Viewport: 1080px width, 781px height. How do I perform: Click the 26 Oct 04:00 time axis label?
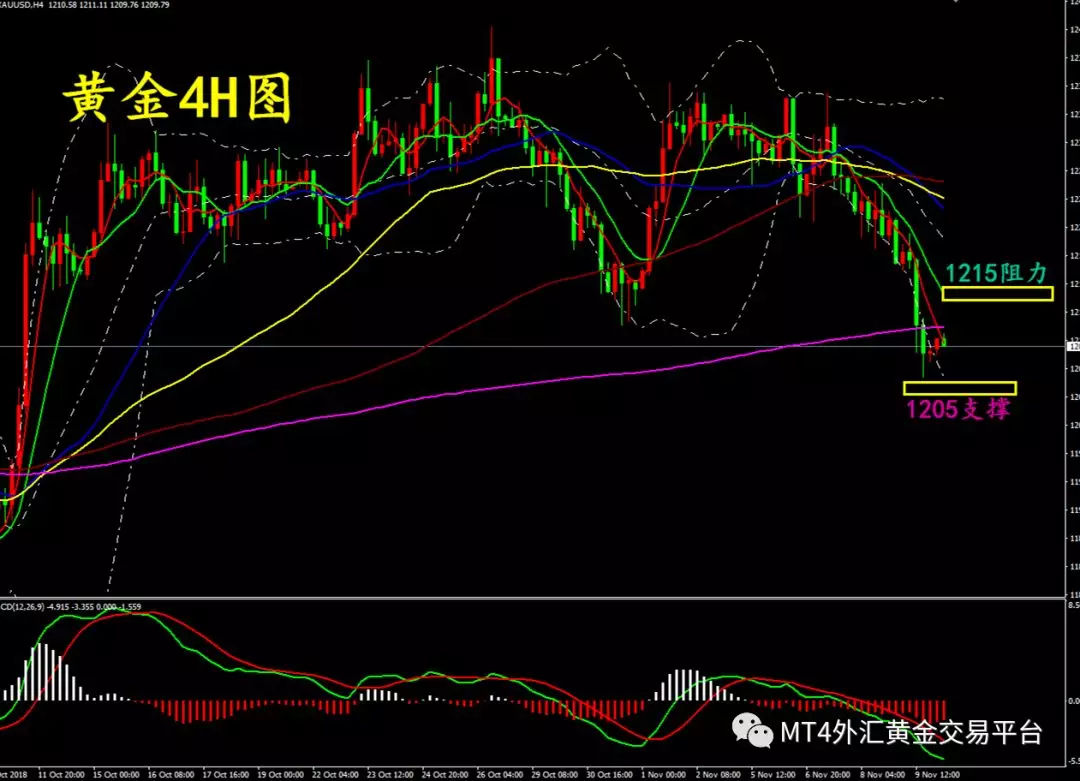point(501,774)
